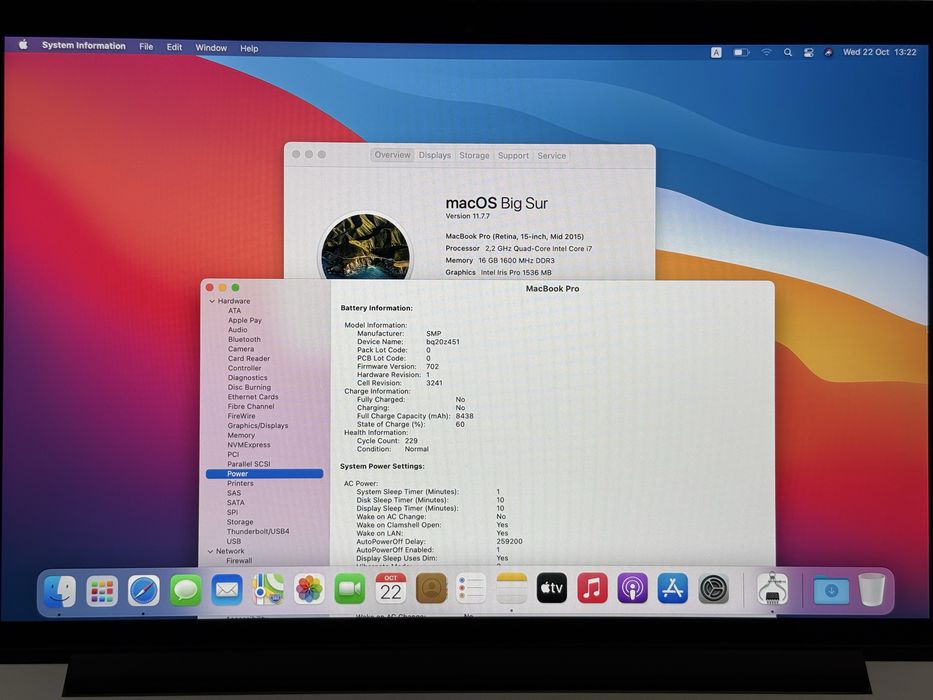Open Music app in the Dock
This screenshot has height=700, width=933.
point(592,588)
